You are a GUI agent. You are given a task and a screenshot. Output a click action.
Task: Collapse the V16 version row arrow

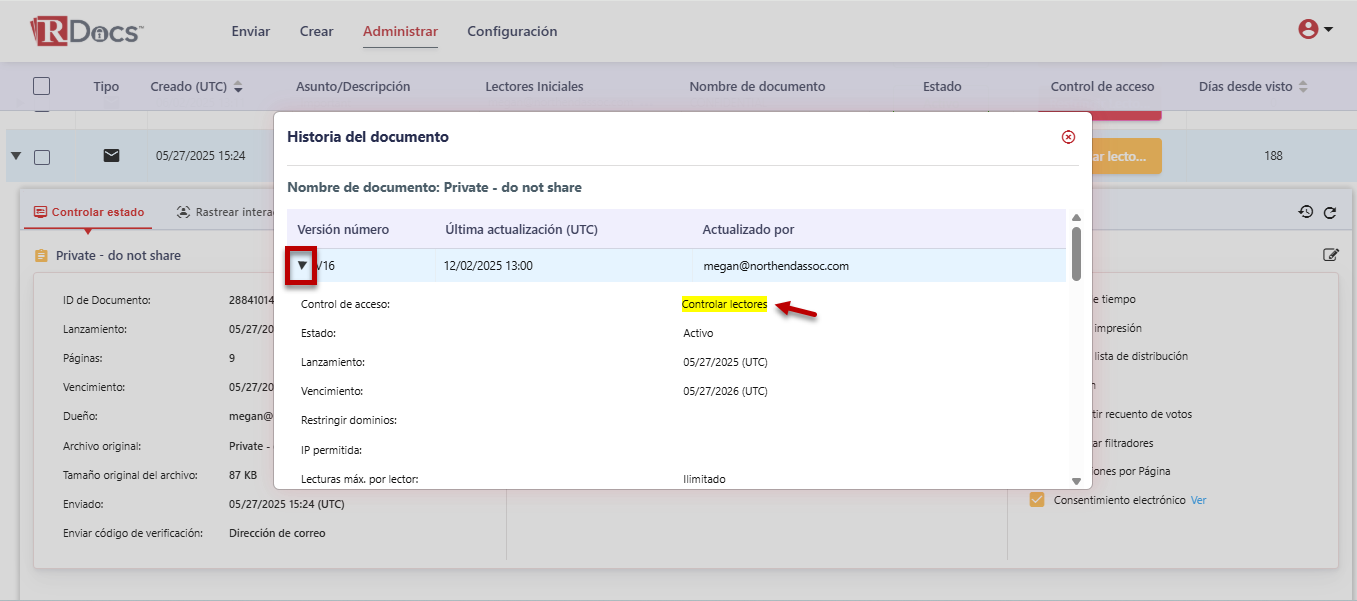[302, 266]
